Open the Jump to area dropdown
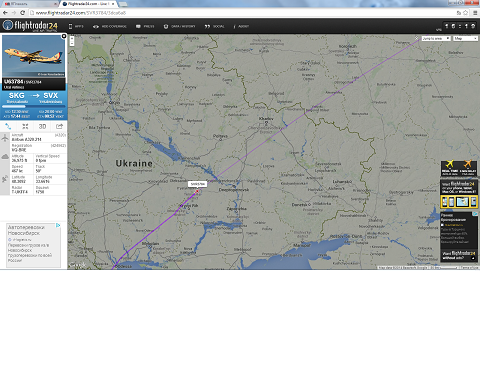 pos(436,39)
